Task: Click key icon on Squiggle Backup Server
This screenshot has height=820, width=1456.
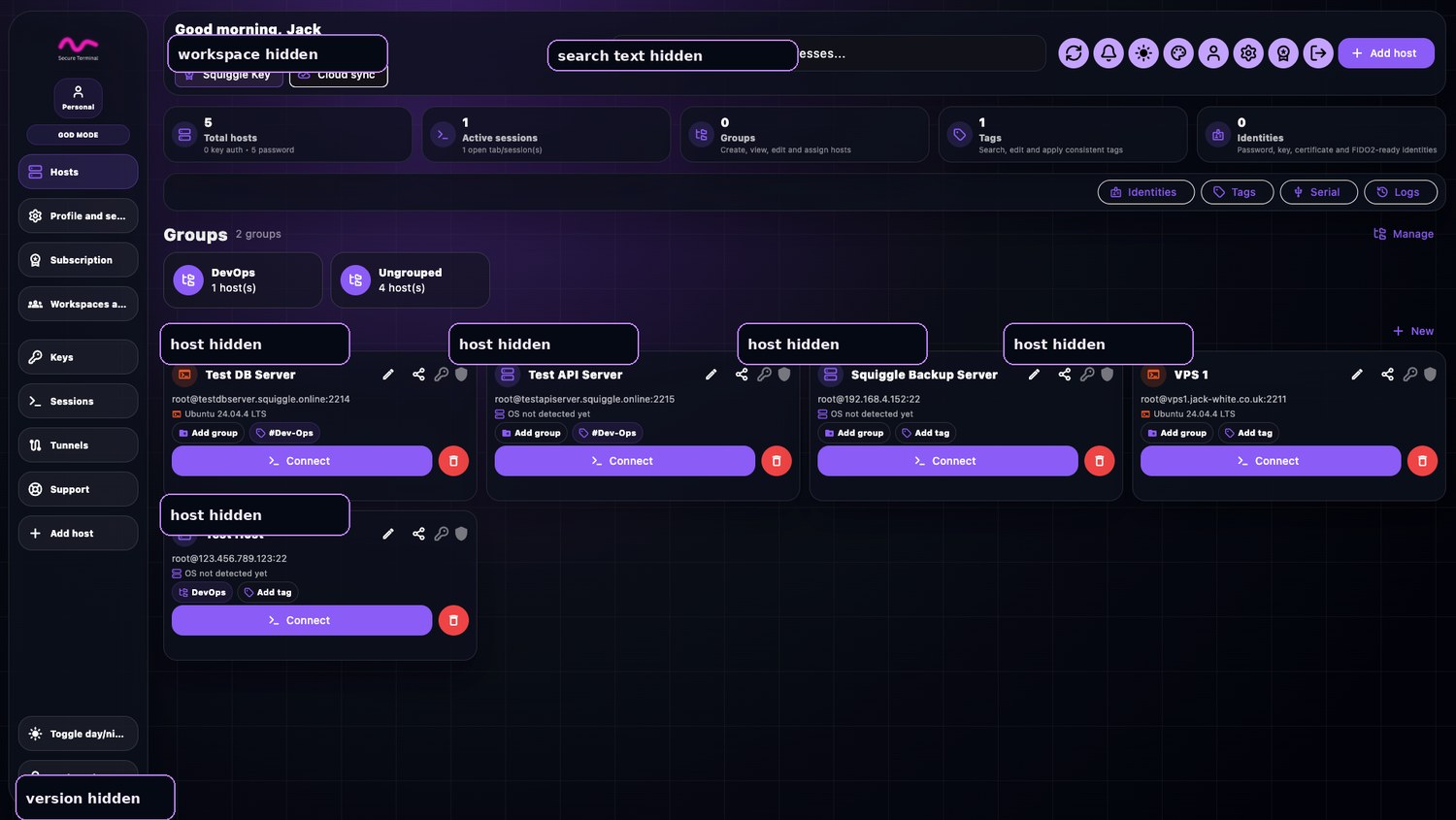Action: (x=1087, y=375)
